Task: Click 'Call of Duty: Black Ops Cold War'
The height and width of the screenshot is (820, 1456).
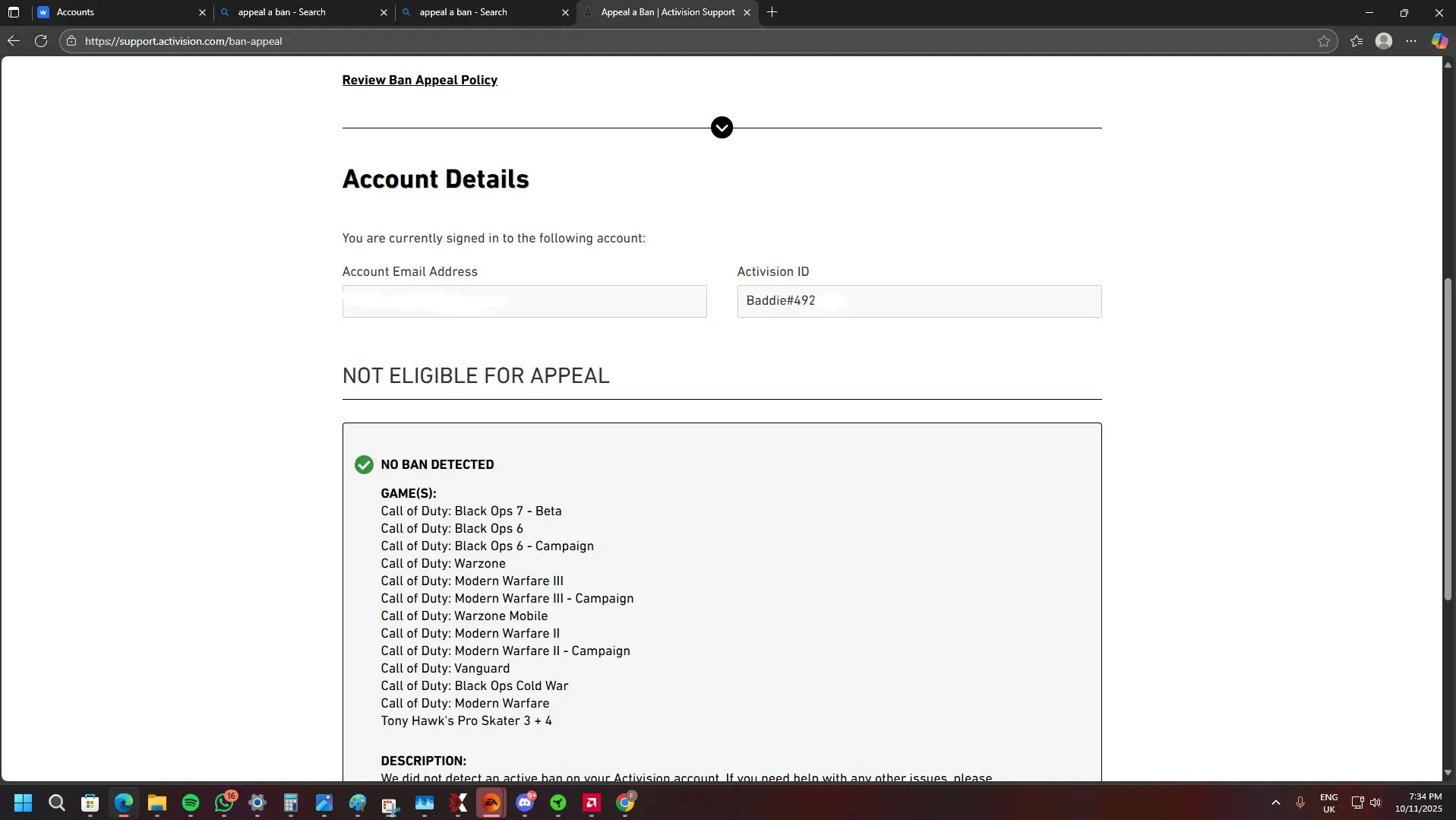Action: coord(475,685)
